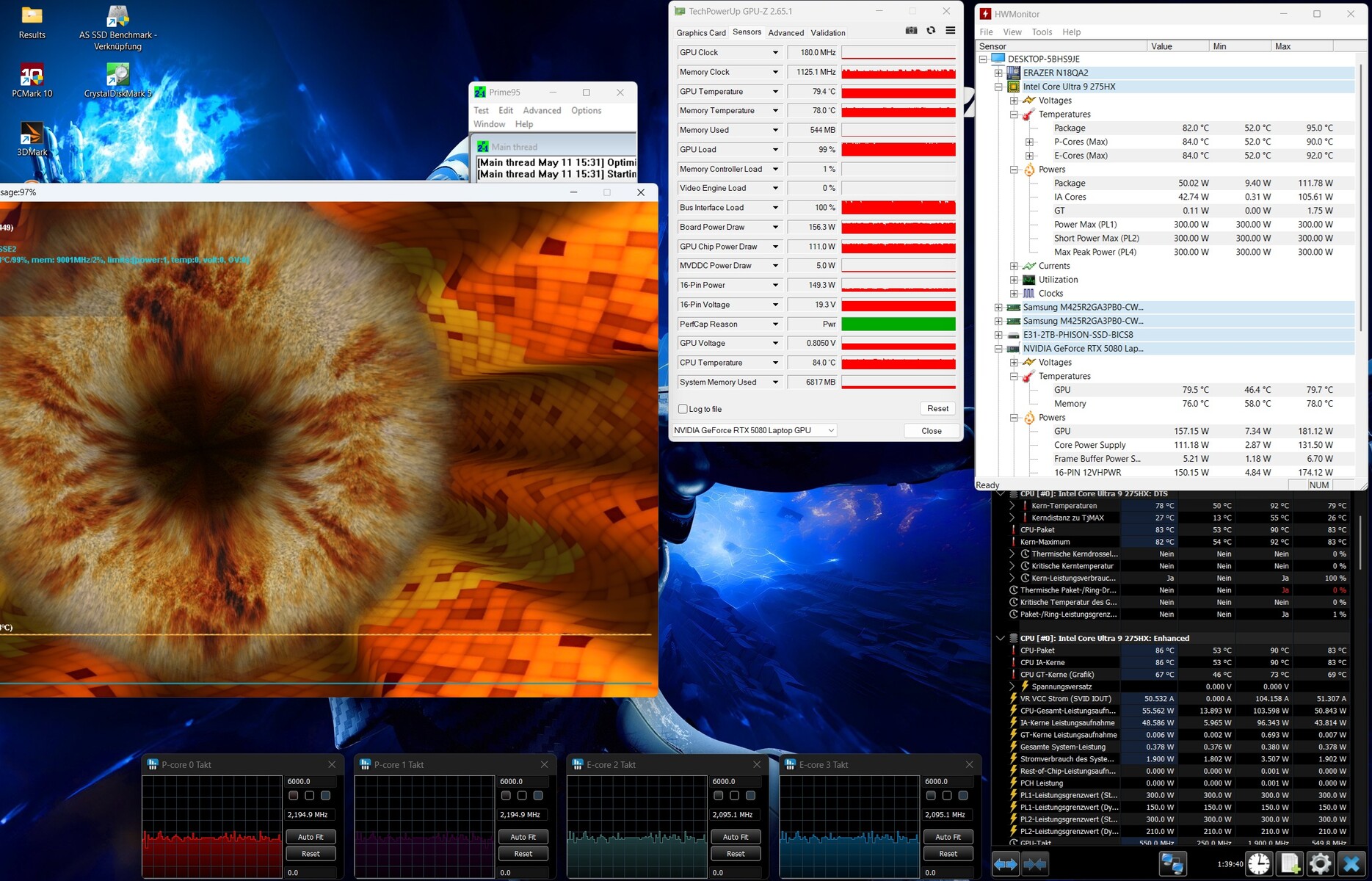Image resolution: width=1372 pixels, height=881 pixels.
Task: Click the GPU-Z refresh icon
Action: click(x=931, y=31)
